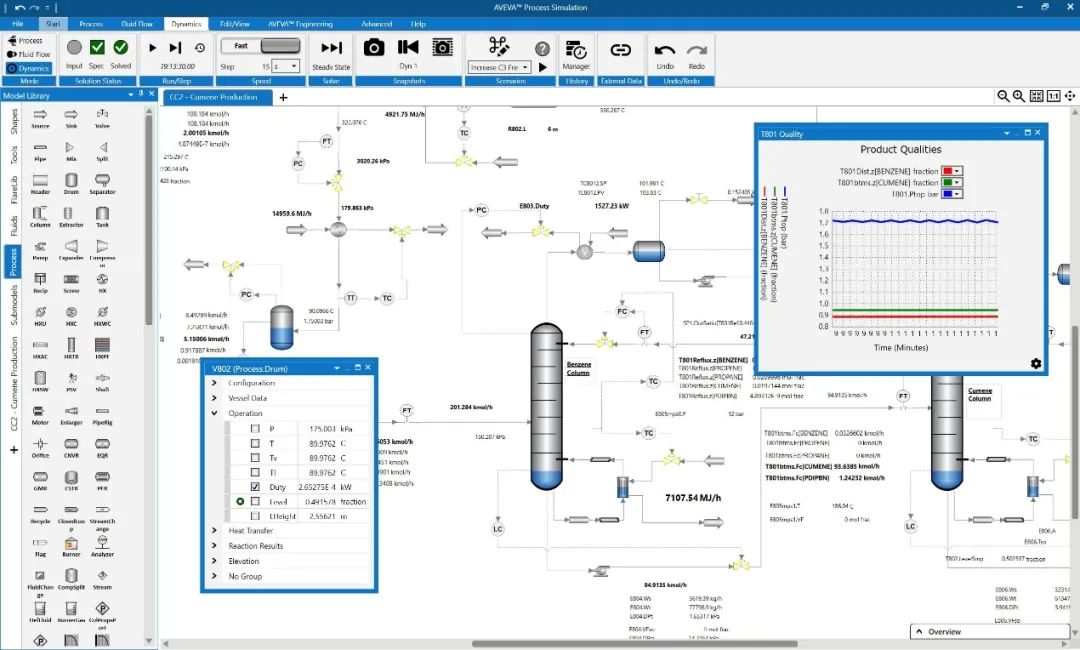The height and width of the screenshot is (650, 1080).
Task: Expand the Configuration section
Action: click(214, 383)
